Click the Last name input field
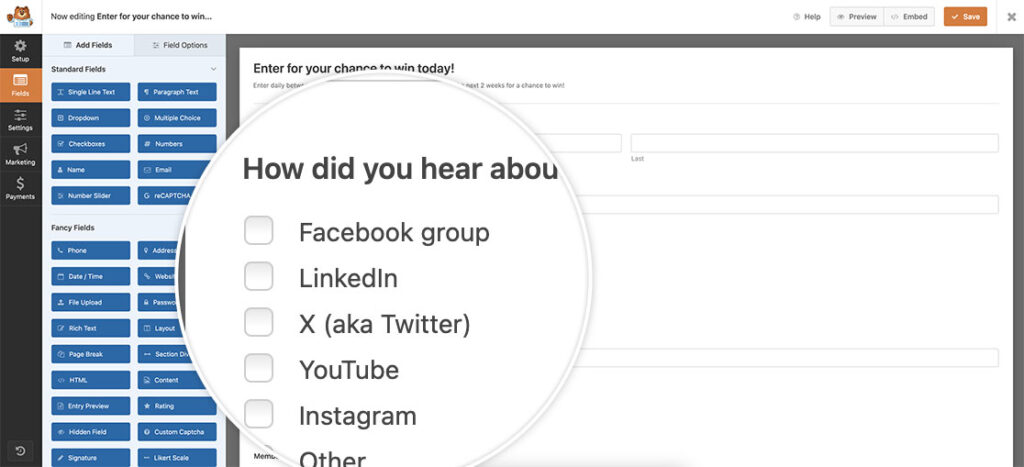This screenshot has height=467, width=1024. tap(814, 143)
